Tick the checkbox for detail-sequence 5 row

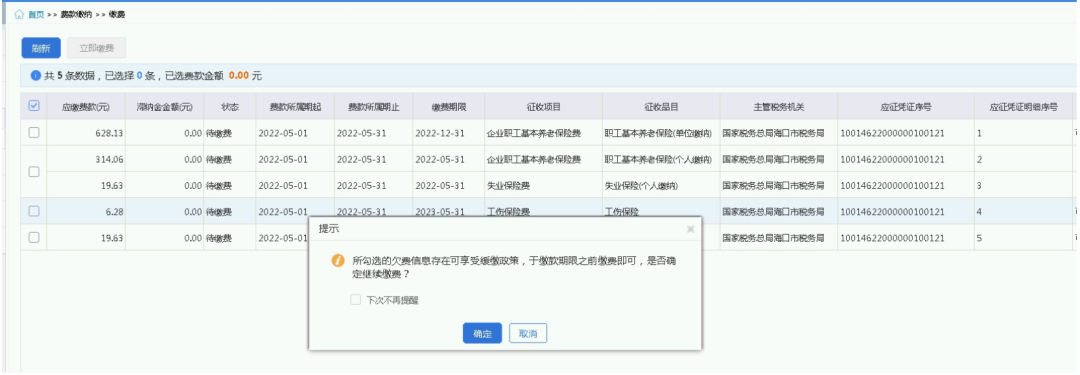pyautogui.click(x=34, y=237)
